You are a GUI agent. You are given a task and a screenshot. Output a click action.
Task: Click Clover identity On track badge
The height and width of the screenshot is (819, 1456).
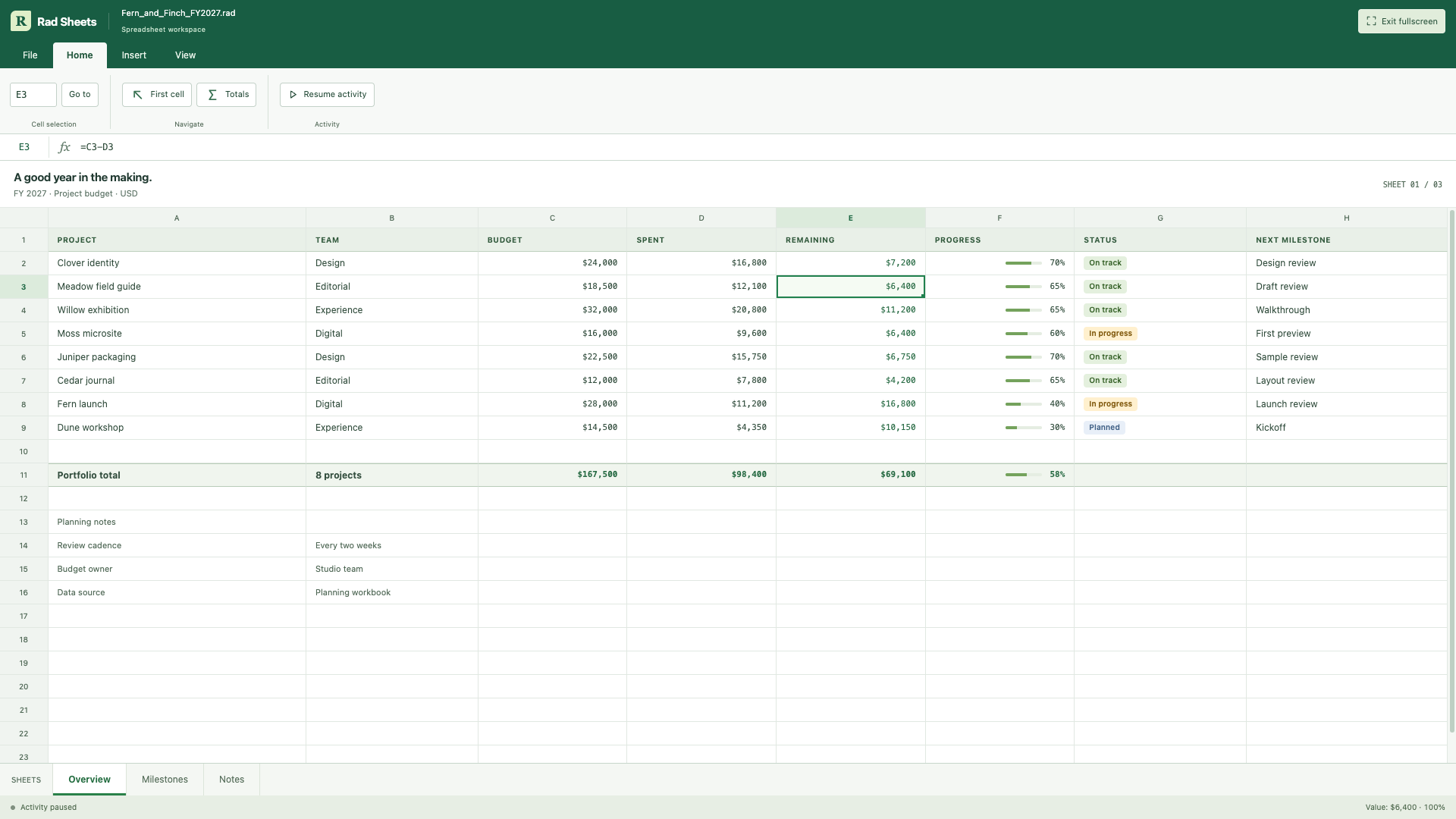coord(1105,263)
